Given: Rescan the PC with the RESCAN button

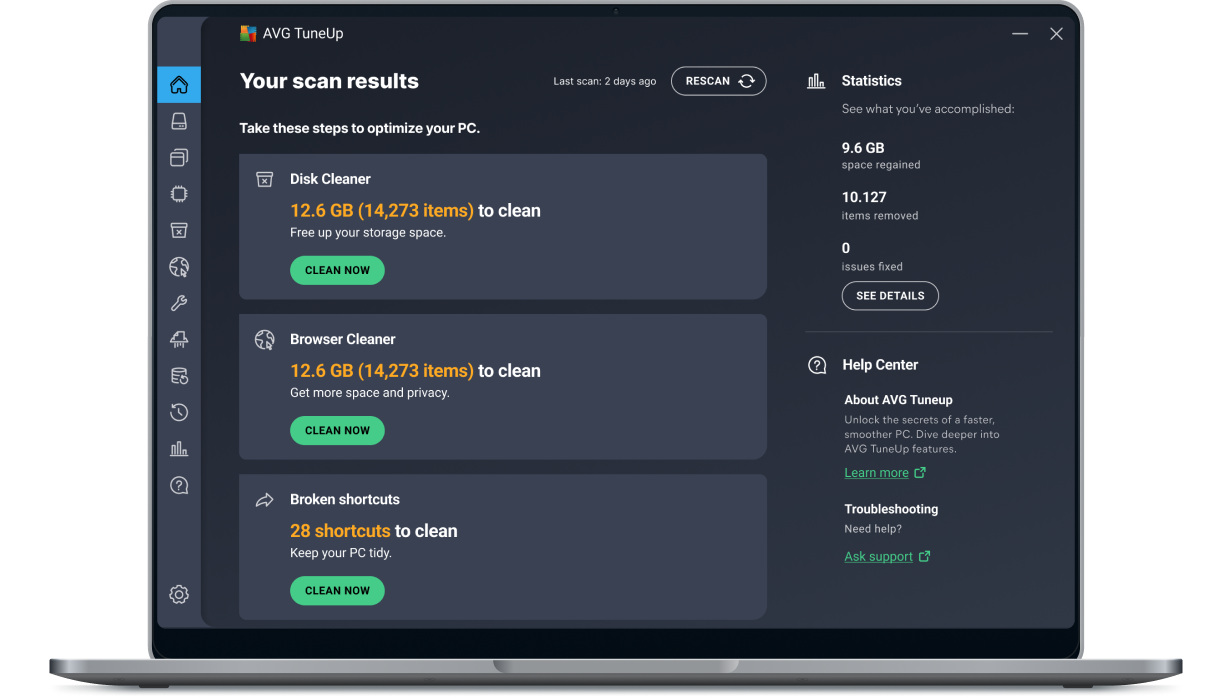Looking at the screenshot, I should 718,81.
